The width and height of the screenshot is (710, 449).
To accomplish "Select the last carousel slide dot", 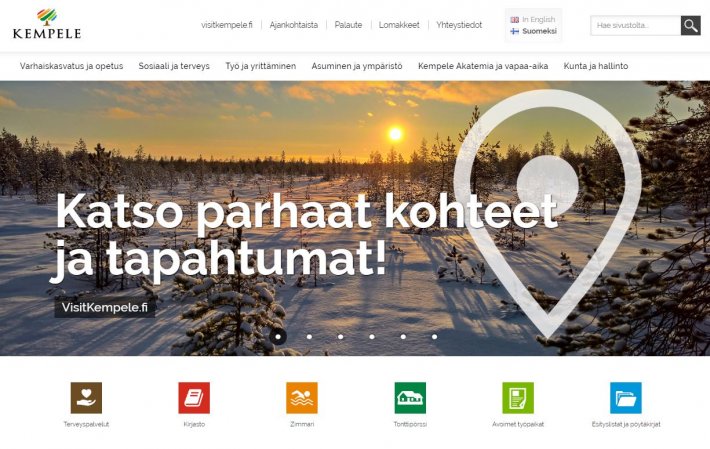I will click(434, 337).
